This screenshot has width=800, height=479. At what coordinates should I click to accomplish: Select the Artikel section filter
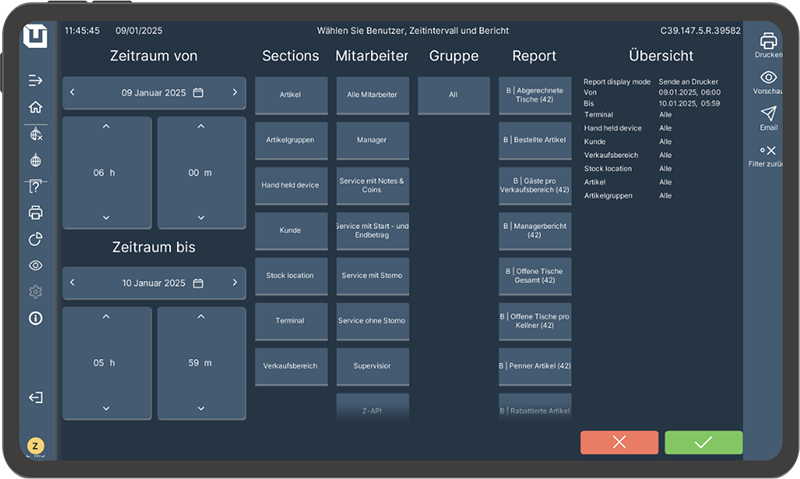291,95
